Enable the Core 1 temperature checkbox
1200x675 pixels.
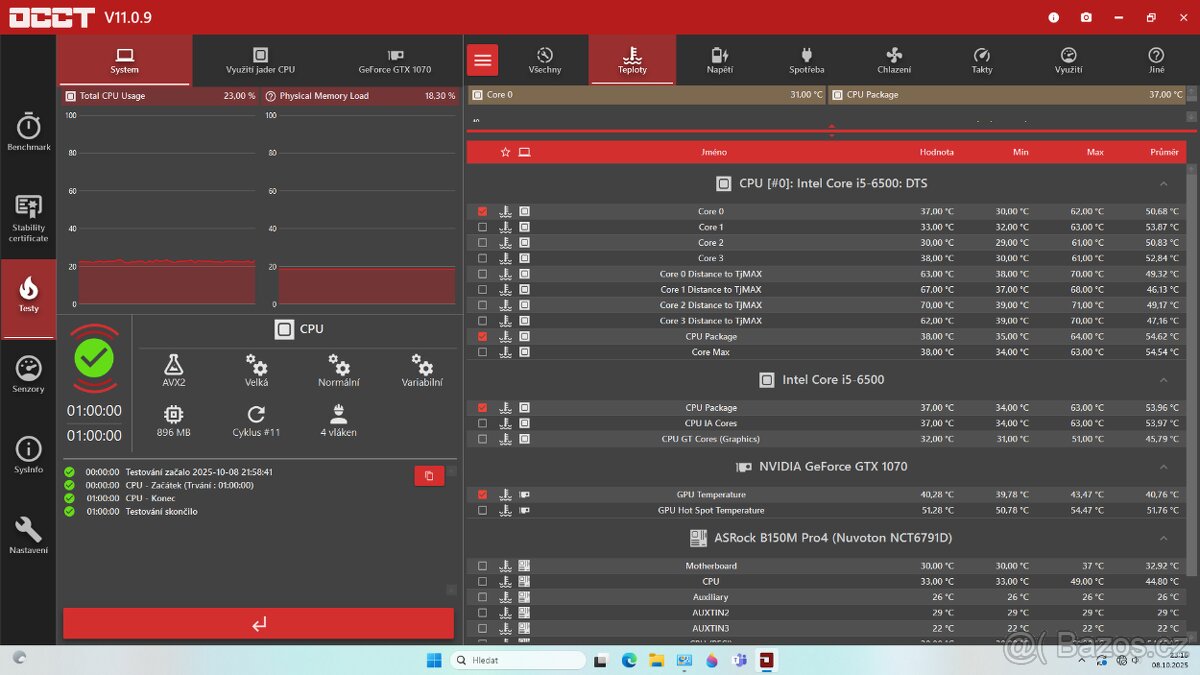(x=482, y=226)
